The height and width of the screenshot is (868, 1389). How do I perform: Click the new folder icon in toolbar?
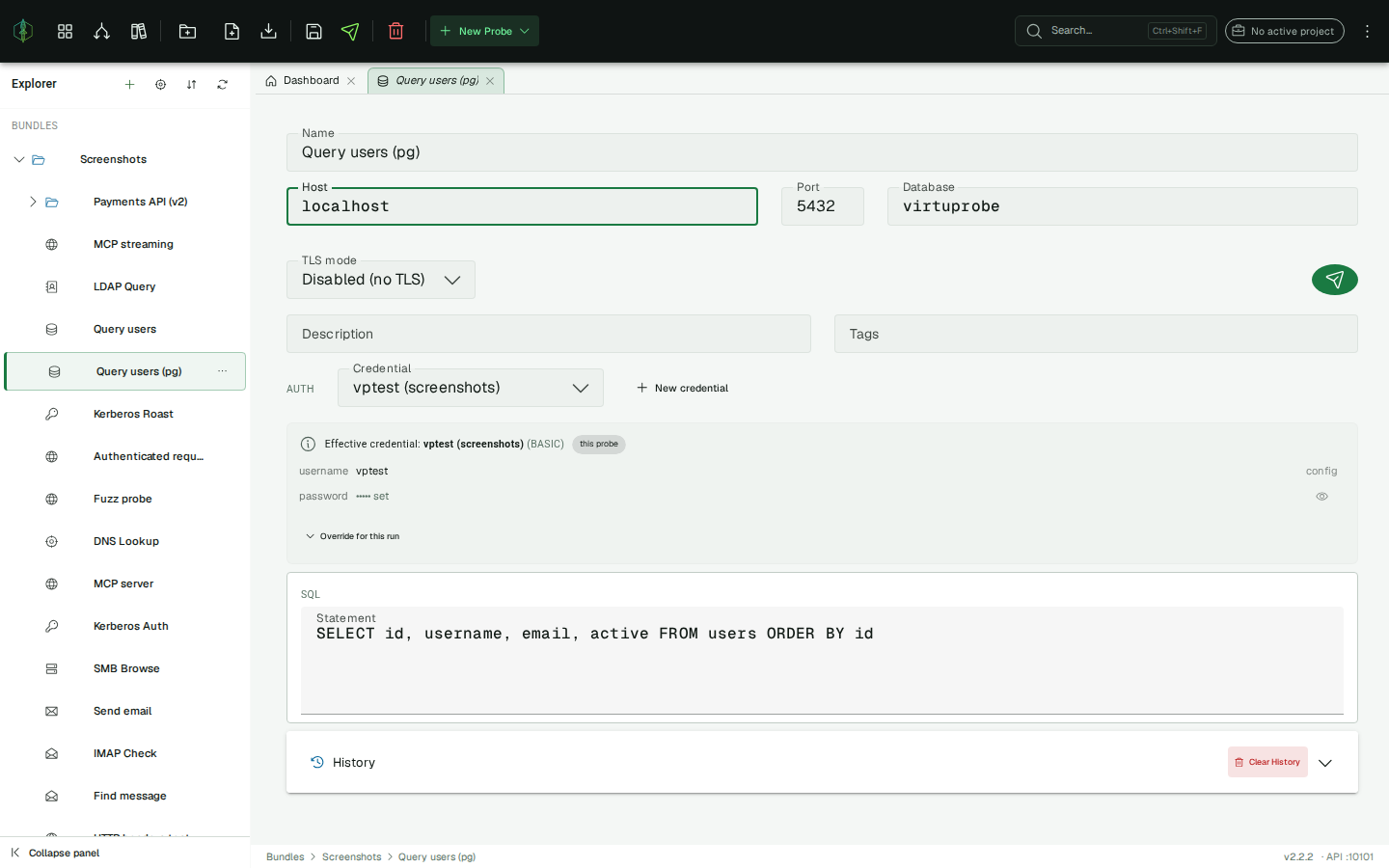(188, 31)
